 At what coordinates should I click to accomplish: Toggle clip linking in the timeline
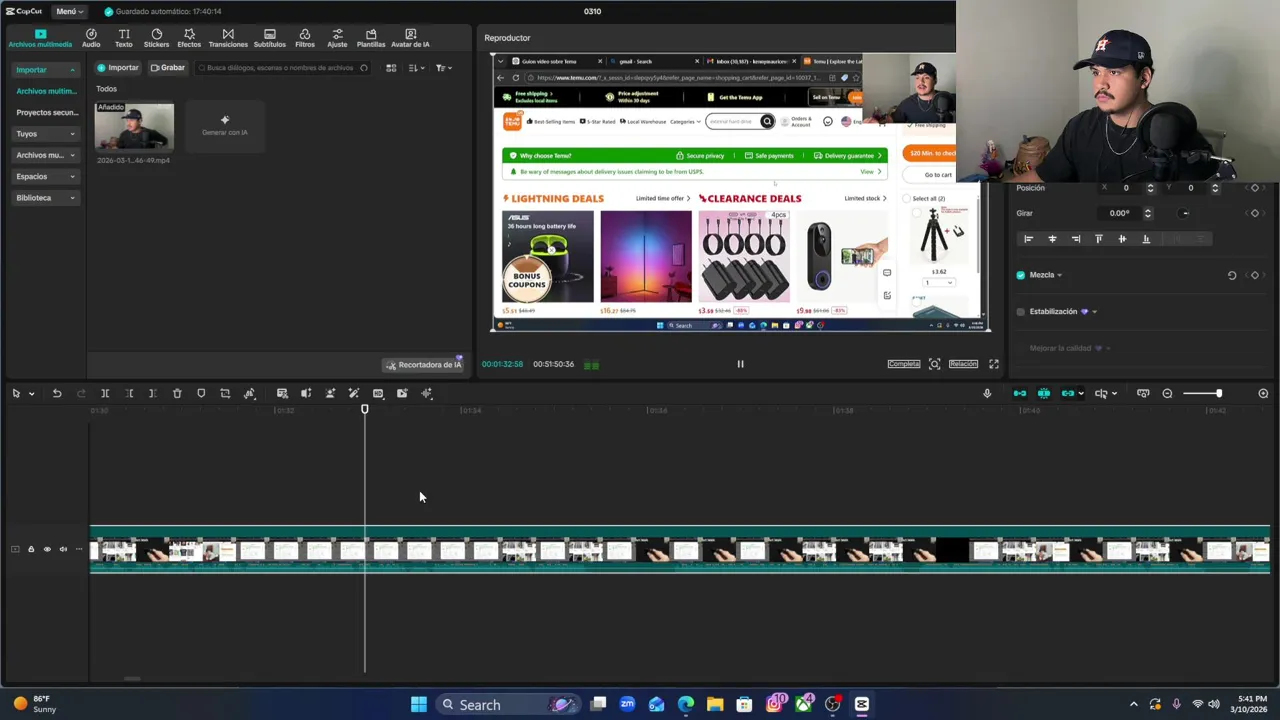pyautogui.click(x=1068, y=393)
